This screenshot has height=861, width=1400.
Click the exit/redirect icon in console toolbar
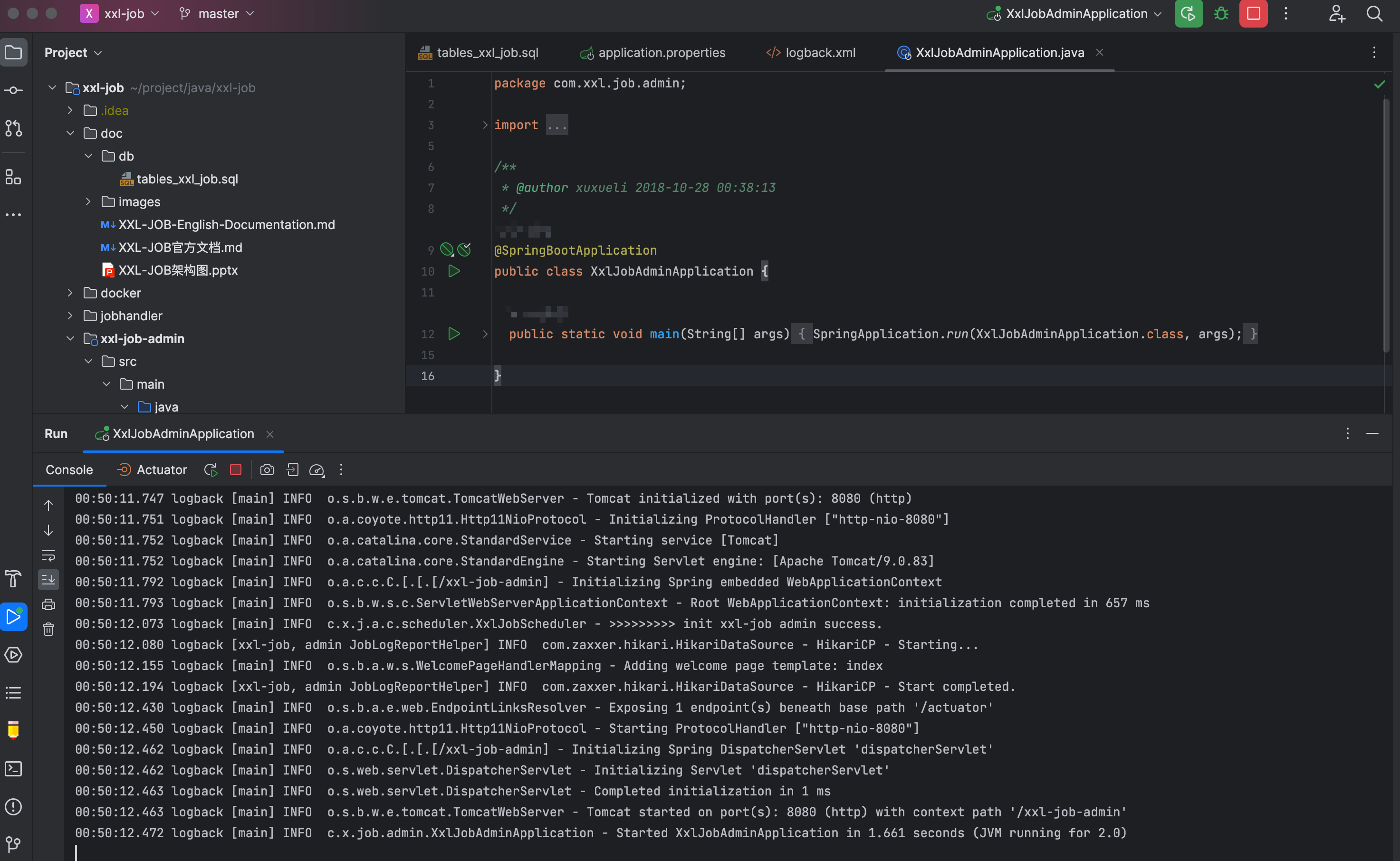tap(292, 470)
